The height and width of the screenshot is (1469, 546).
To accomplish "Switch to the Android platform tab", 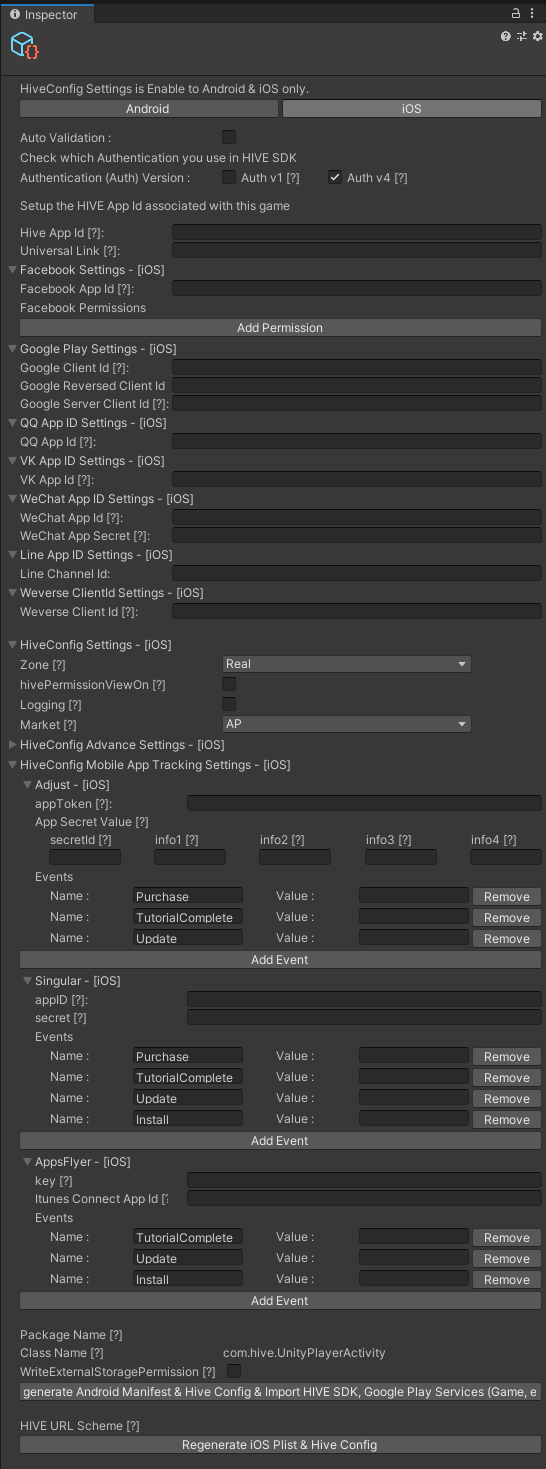I will (148, 109).
